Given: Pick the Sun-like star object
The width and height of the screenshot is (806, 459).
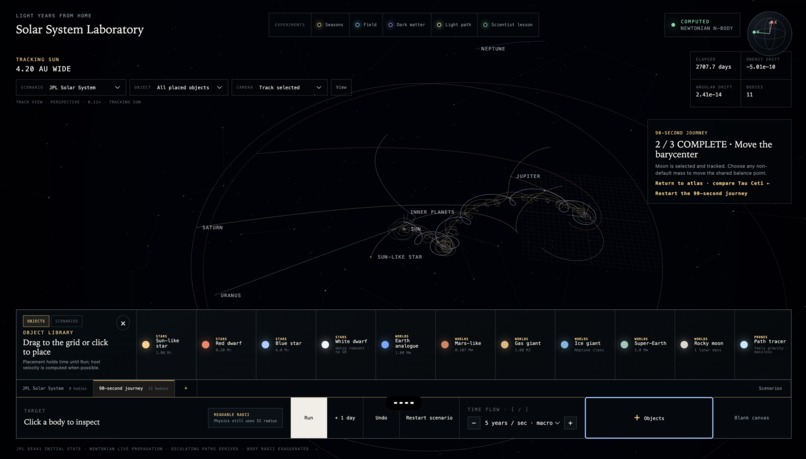Looking at the screenshot, I should click(x=166, y=344).
